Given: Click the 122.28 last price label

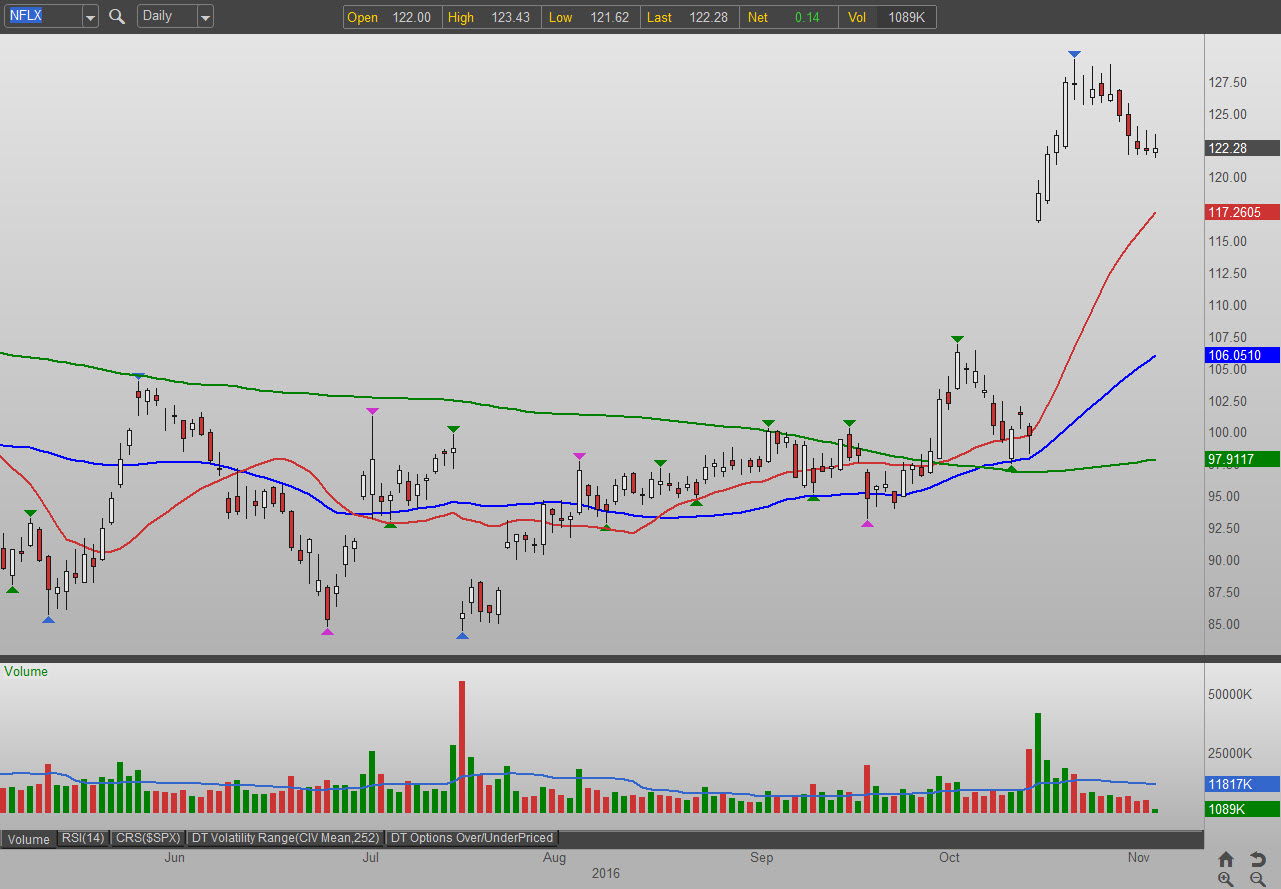Looking at the screenshot, I should pyautogui.click(x=1242, y=148).
